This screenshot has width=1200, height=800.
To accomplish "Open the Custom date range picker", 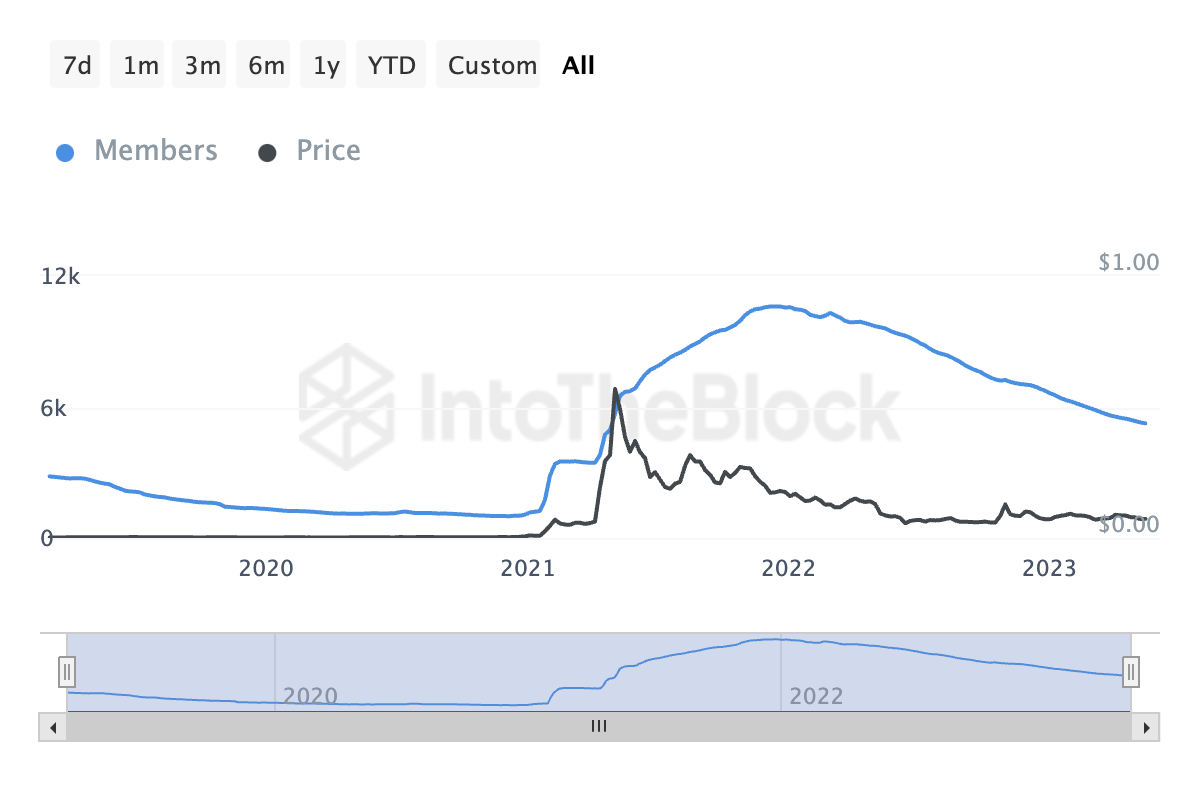I will click(492, 66).
